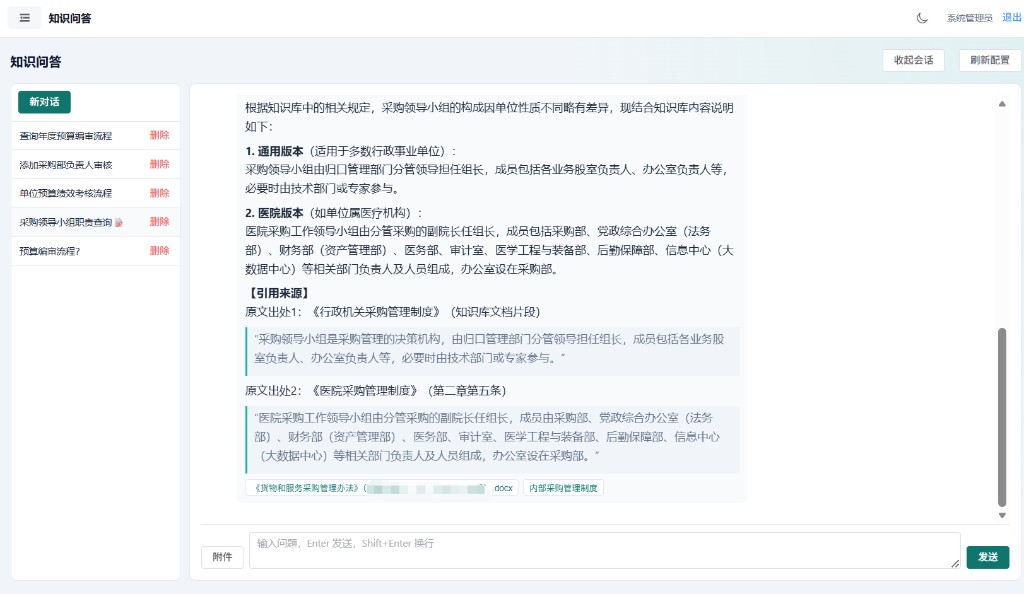
Task: Click 知识问答 title in top bar
Action: 70,18
